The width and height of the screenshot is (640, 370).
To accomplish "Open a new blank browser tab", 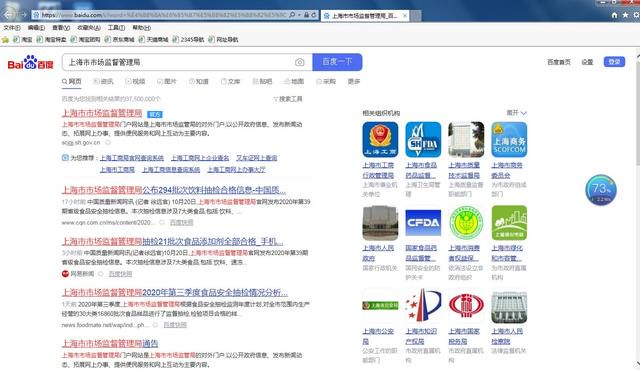I will click(x=416, y=16).
